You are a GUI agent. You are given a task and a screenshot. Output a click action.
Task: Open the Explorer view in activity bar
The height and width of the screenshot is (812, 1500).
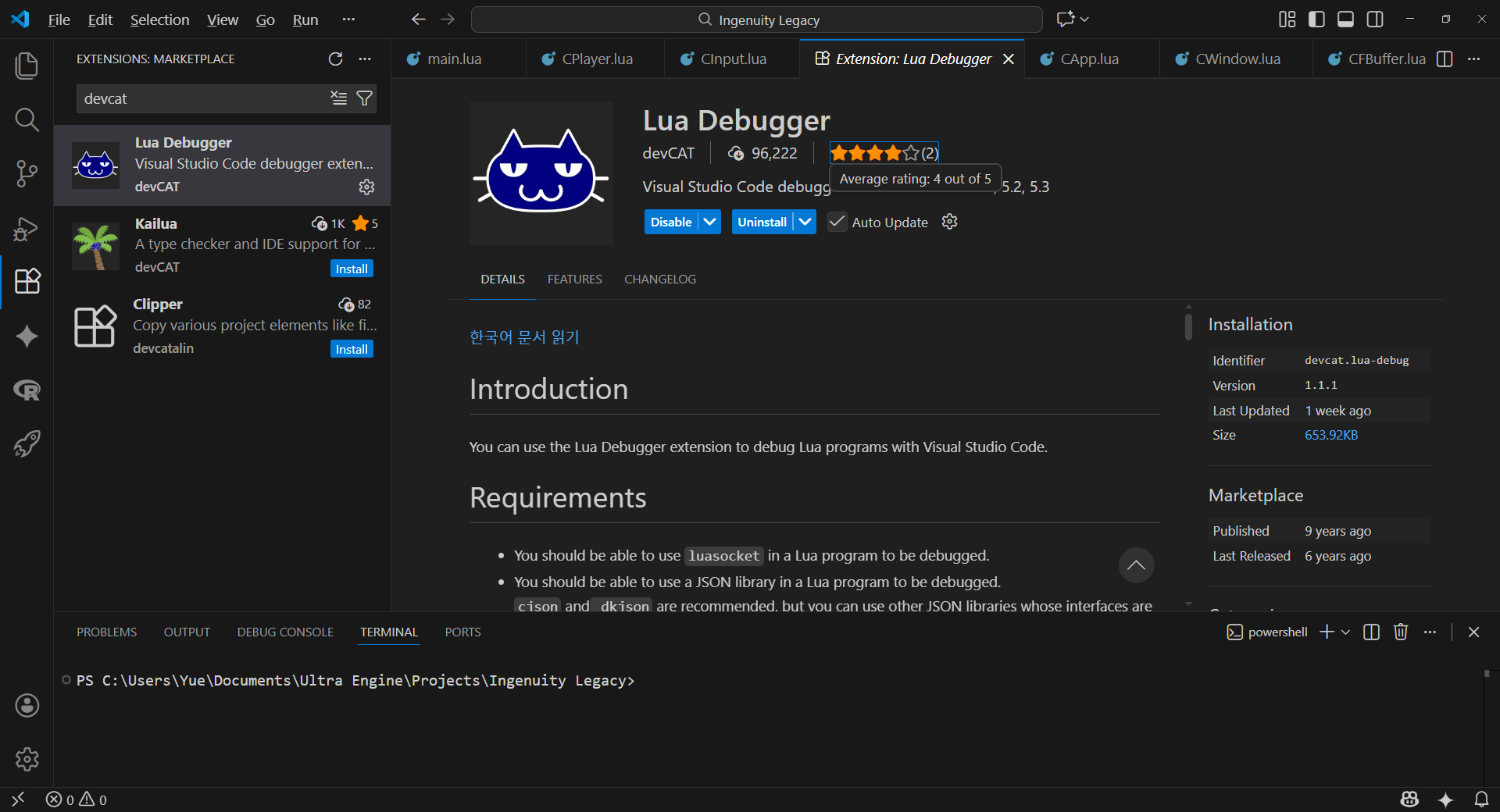coord(27,66)
